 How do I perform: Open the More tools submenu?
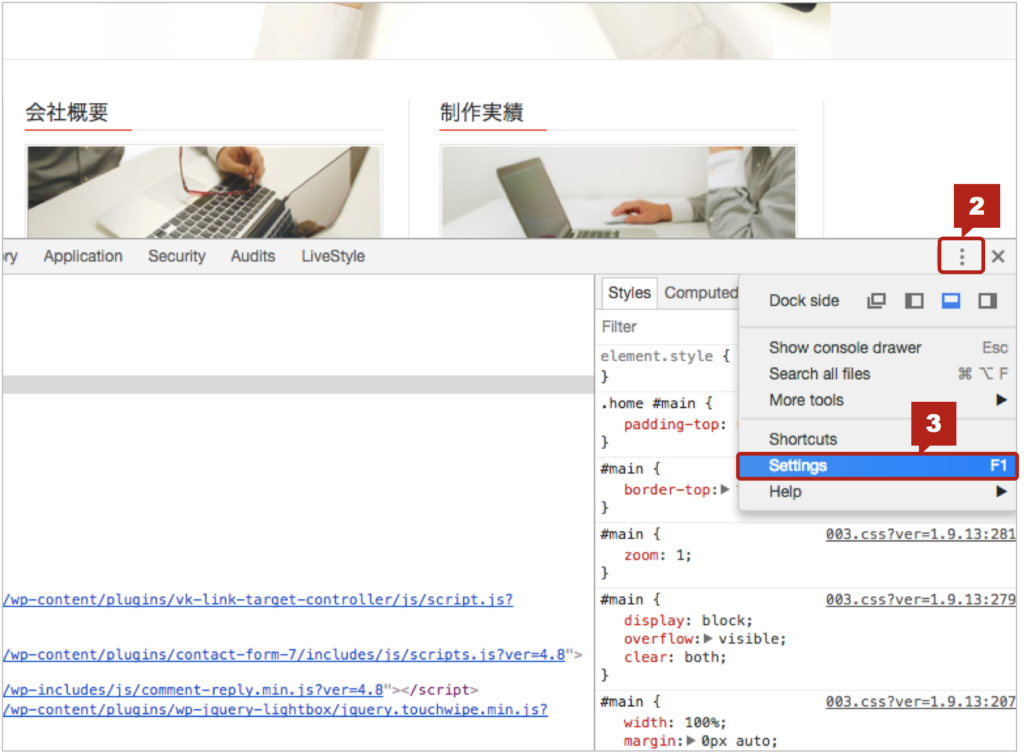click(878, 400)
